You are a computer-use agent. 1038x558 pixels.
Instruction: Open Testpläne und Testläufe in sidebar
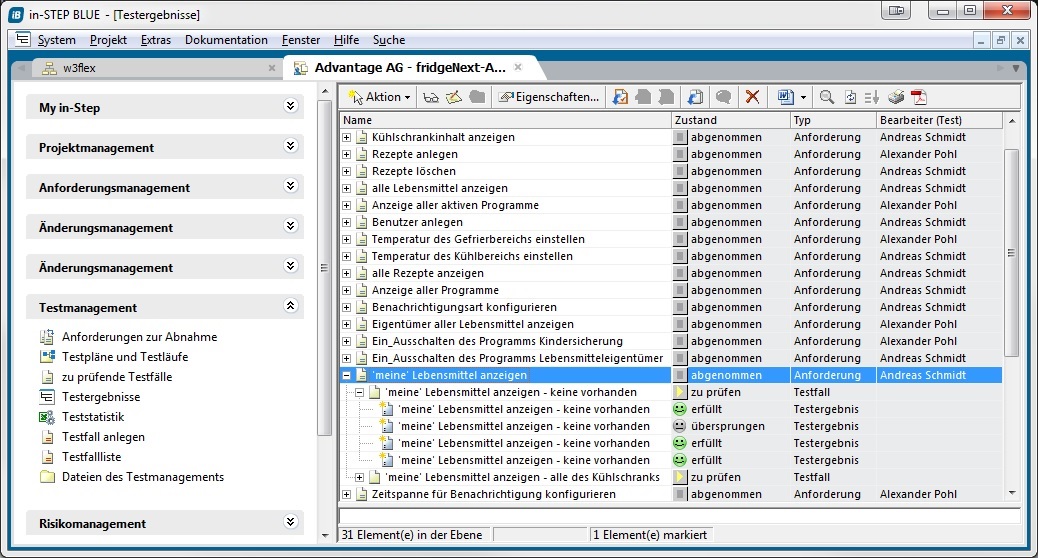point(124,357)
